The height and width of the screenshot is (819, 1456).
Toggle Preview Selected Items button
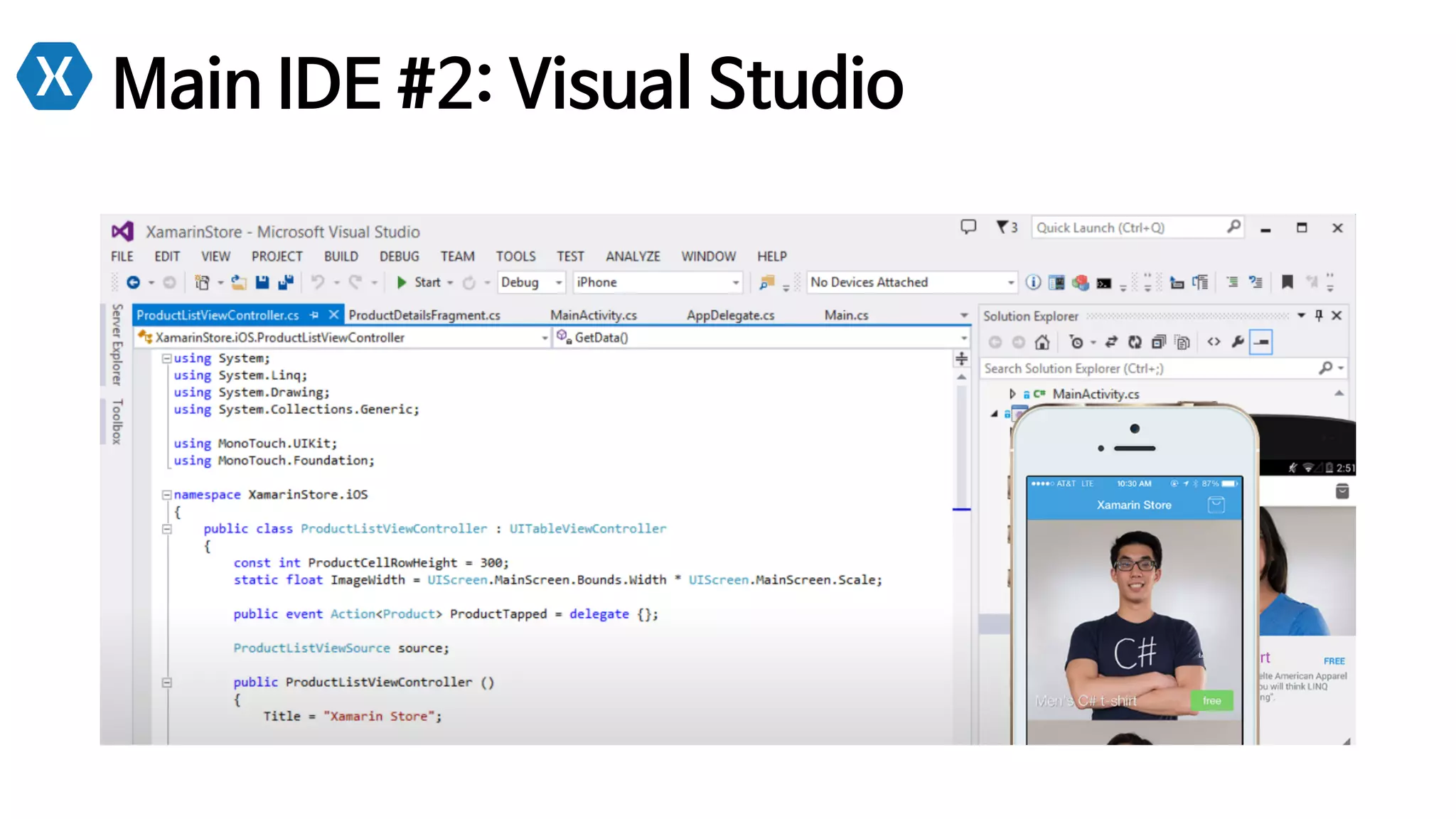point(1261,342)
